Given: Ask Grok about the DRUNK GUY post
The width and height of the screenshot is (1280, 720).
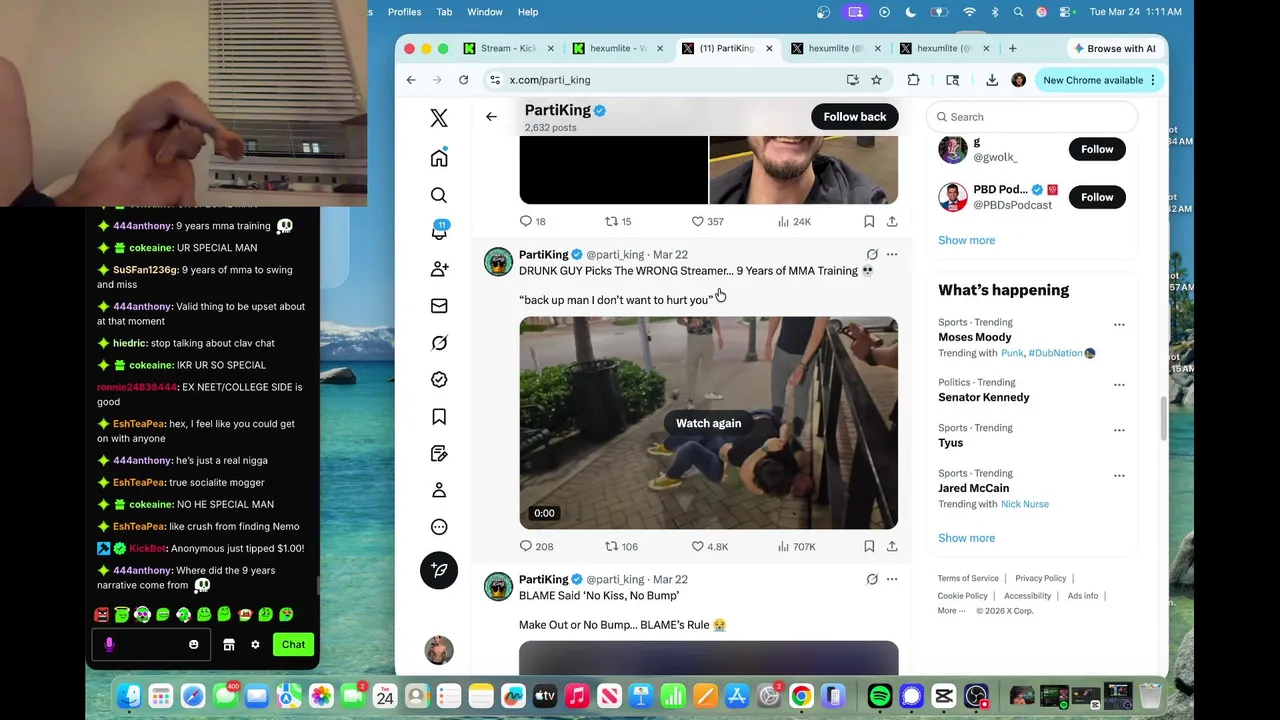Looking at the screenshot, I should (x=872, y=254).
